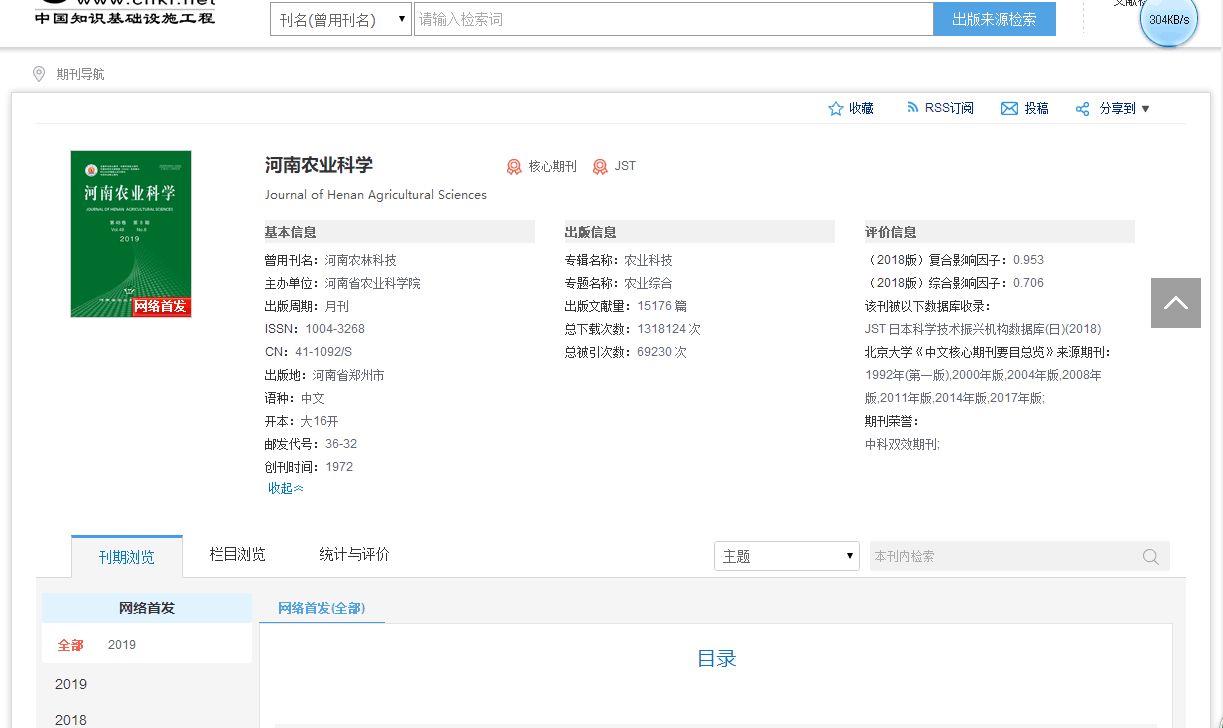The image size is (1223, 728).
Task: Click the 请输入检索词 search input box
Action: tap(673, 19)
